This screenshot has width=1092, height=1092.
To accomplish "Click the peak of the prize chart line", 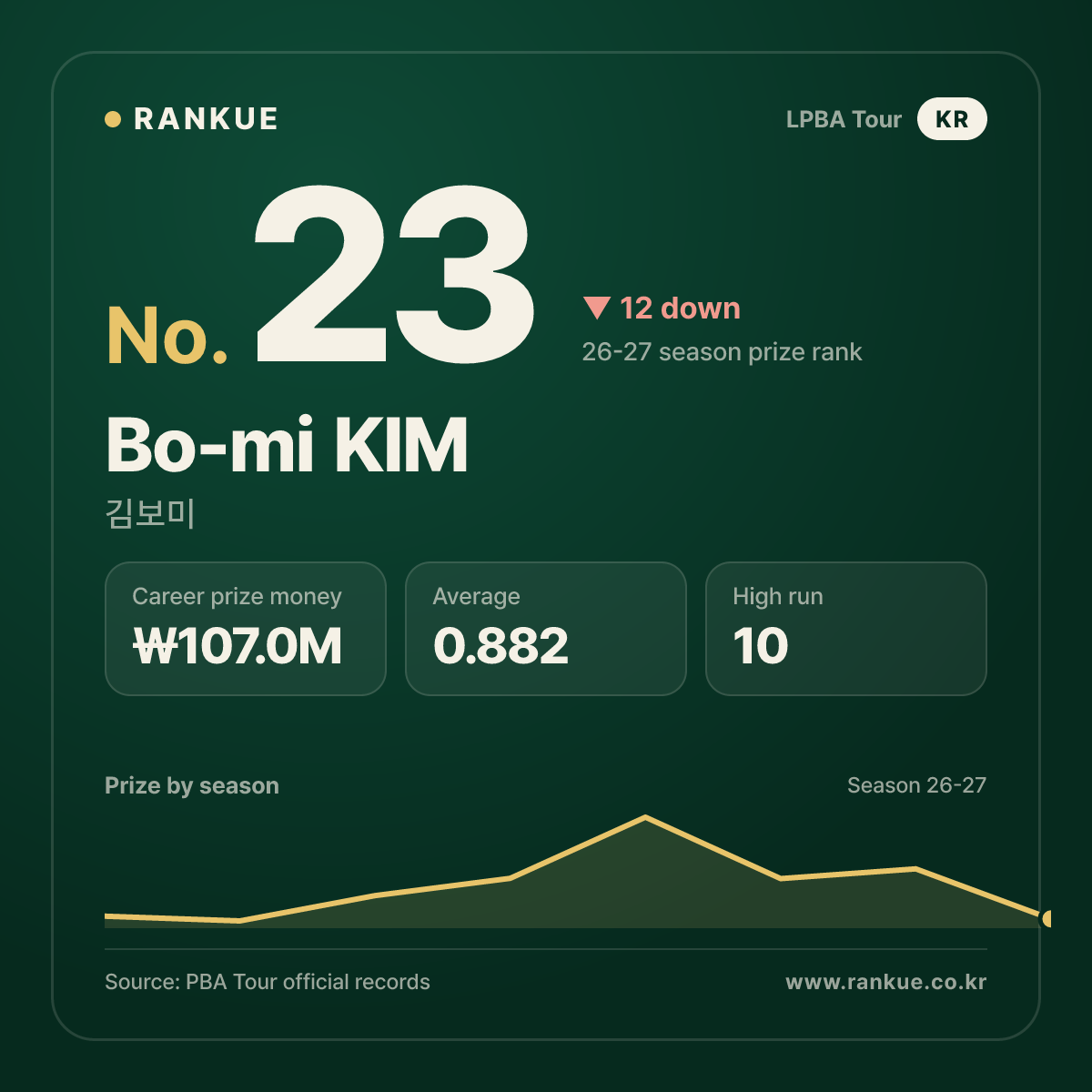I will click(645, 817).
